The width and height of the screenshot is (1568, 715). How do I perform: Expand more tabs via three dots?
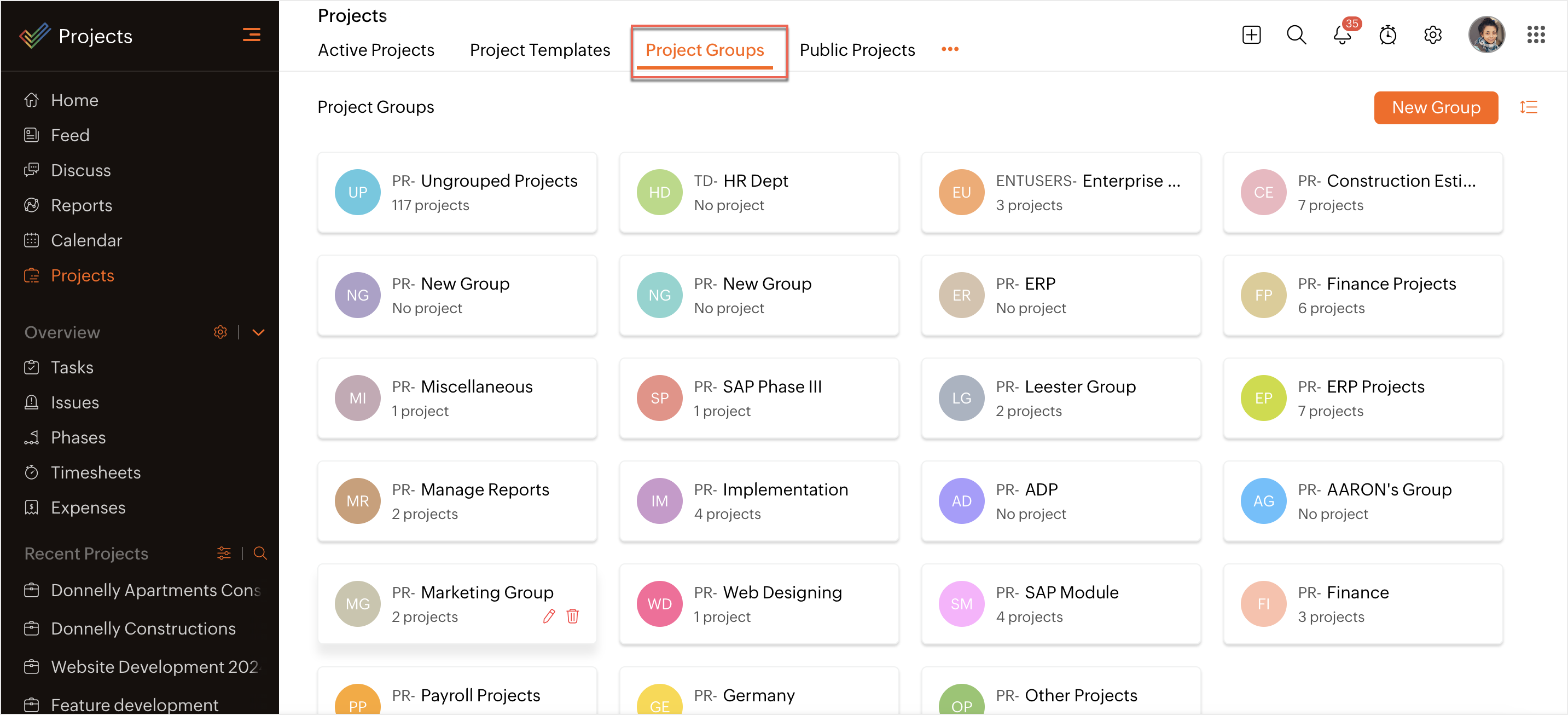pos(950,49)
